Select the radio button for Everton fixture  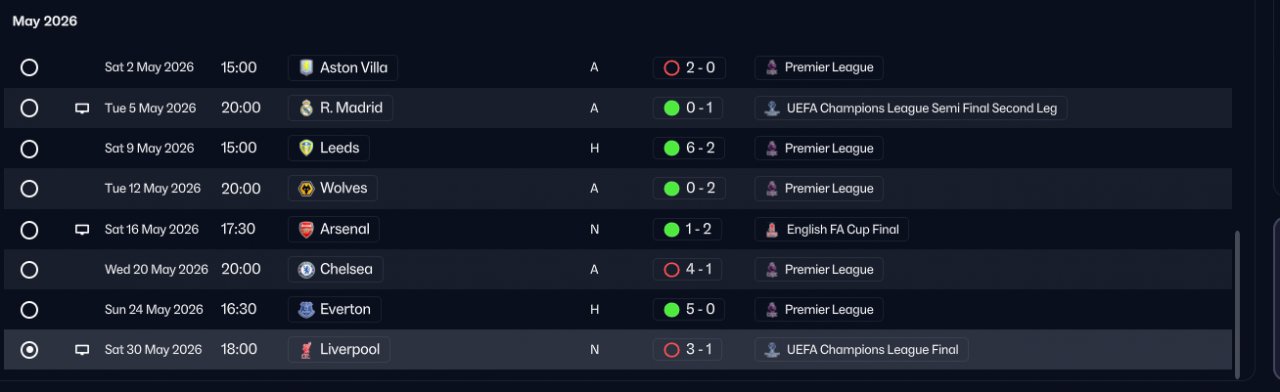[x=29, y=309]
